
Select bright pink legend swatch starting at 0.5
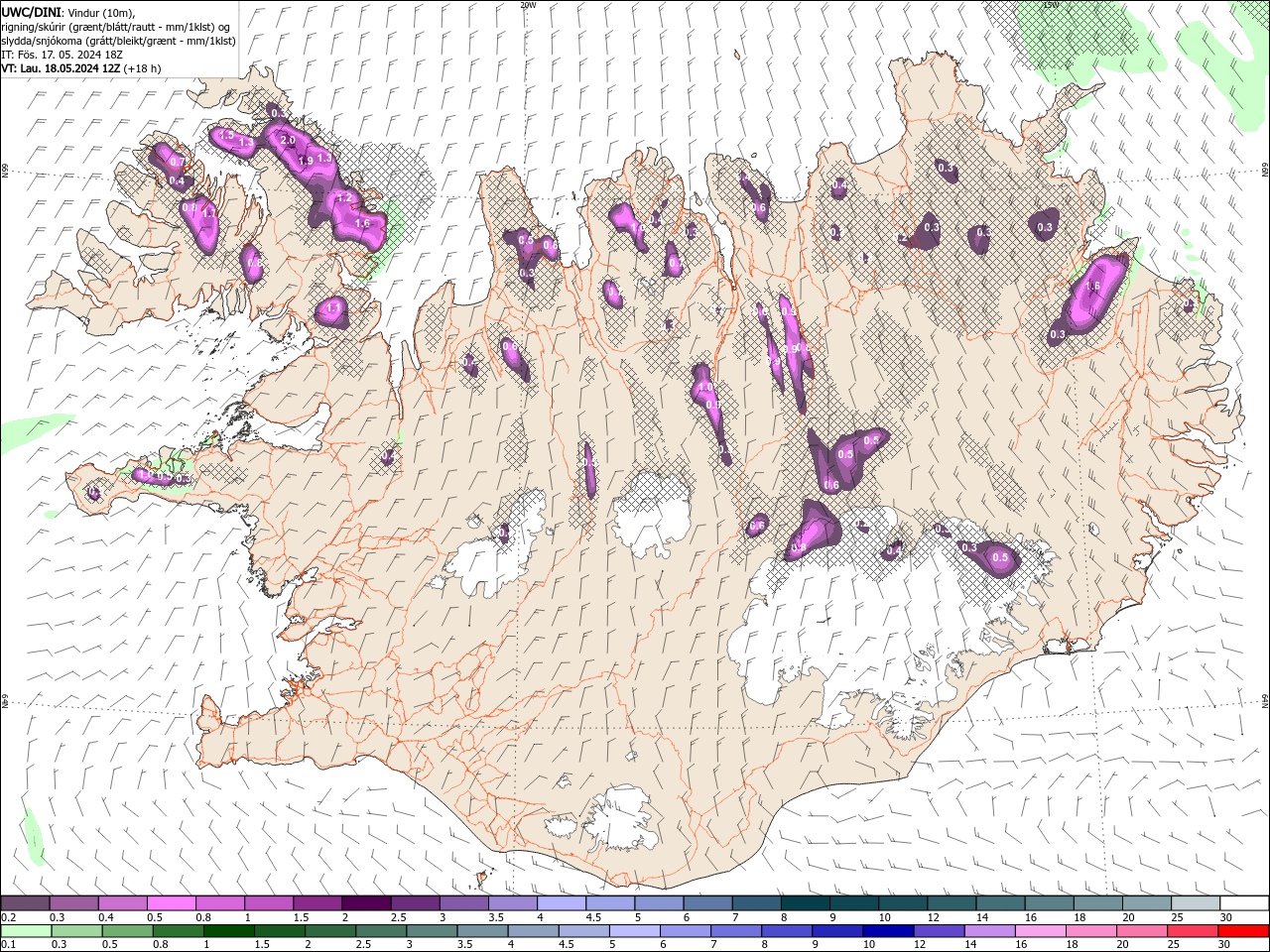click(171, 903)
